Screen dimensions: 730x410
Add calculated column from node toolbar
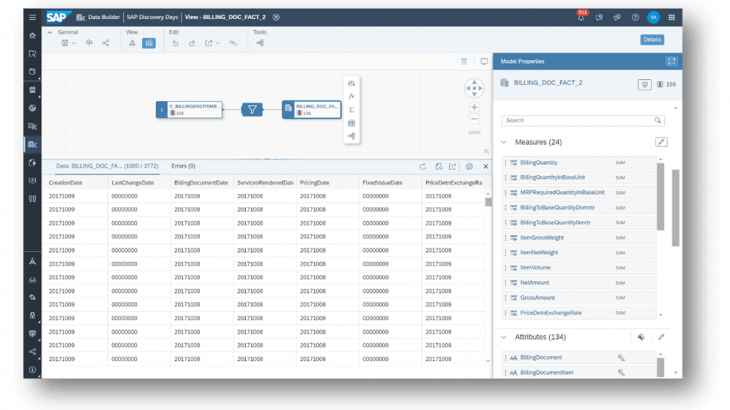[351, 96]
